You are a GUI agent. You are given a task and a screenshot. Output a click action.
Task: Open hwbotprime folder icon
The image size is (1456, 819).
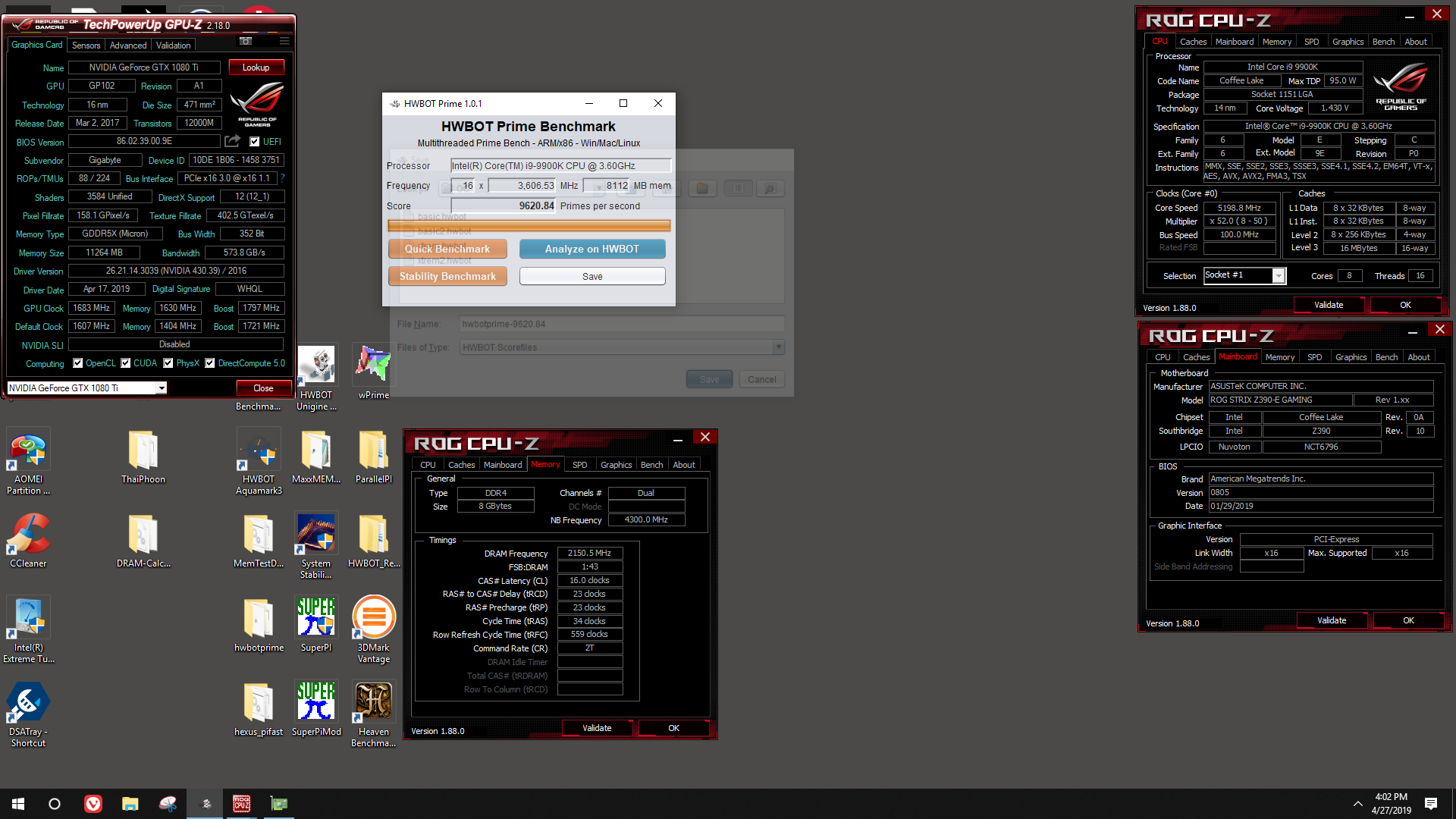point(259,625)
